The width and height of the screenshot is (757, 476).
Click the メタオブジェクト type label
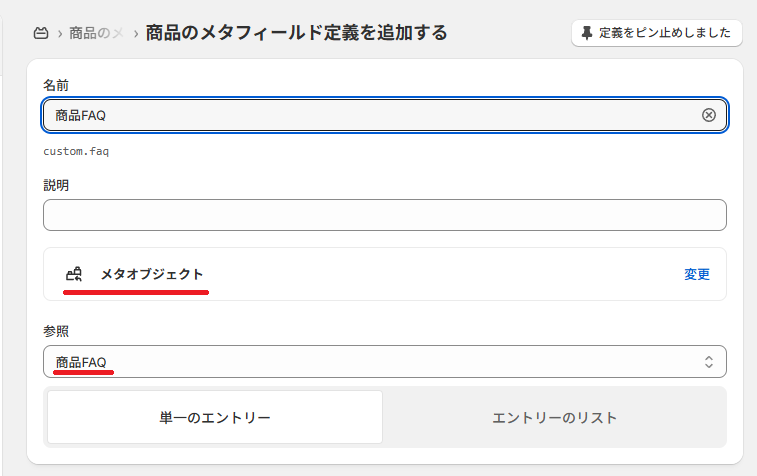(152, 274)
